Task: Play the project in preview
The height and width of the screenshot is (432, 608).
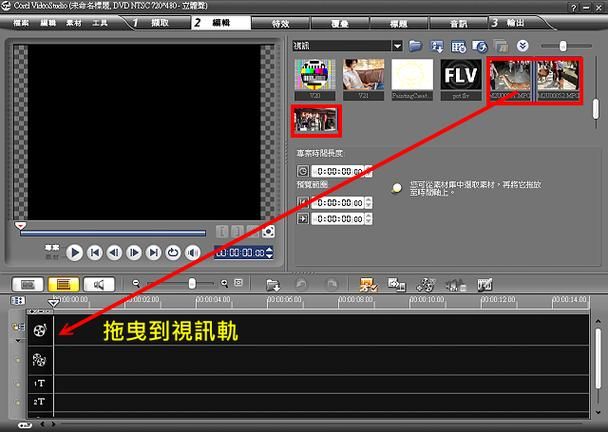Action: pyautogui.click(x=74, y=253)
